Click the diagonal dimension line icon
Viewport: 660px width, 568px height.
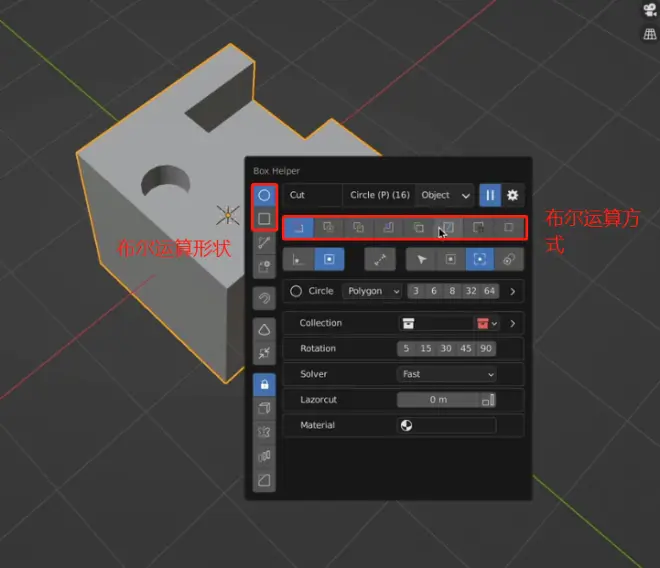click(380, 259)
